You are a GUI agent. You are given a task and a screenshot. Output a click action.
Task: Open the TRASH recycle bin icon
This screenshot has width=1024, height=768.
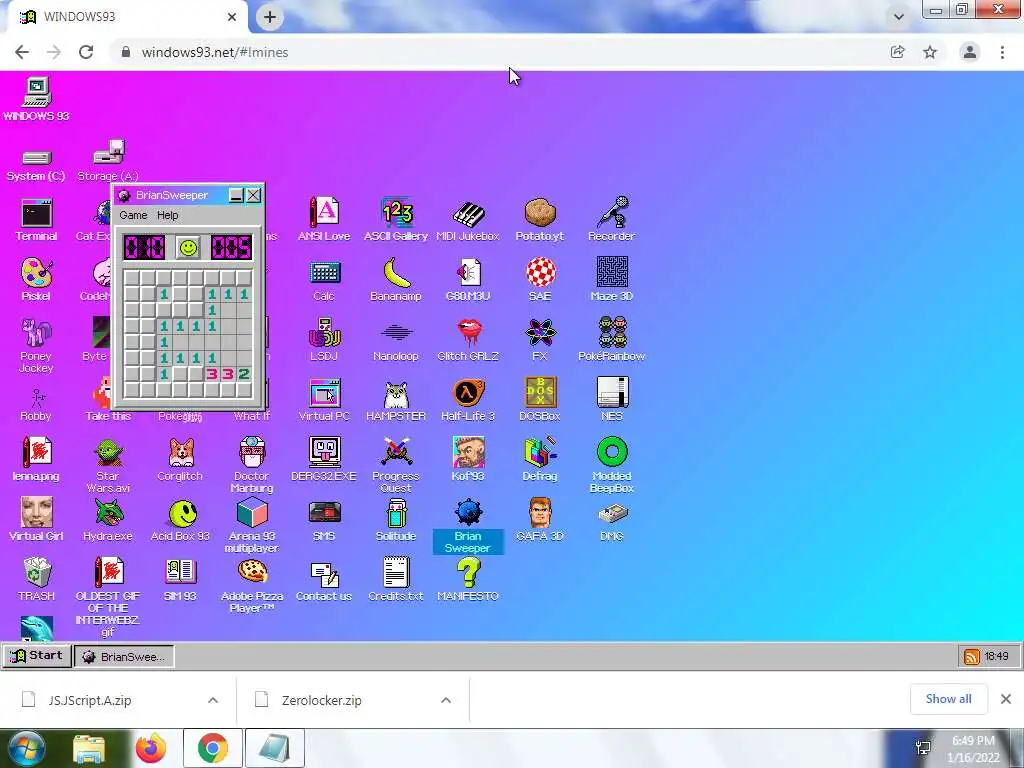point(37,573)
